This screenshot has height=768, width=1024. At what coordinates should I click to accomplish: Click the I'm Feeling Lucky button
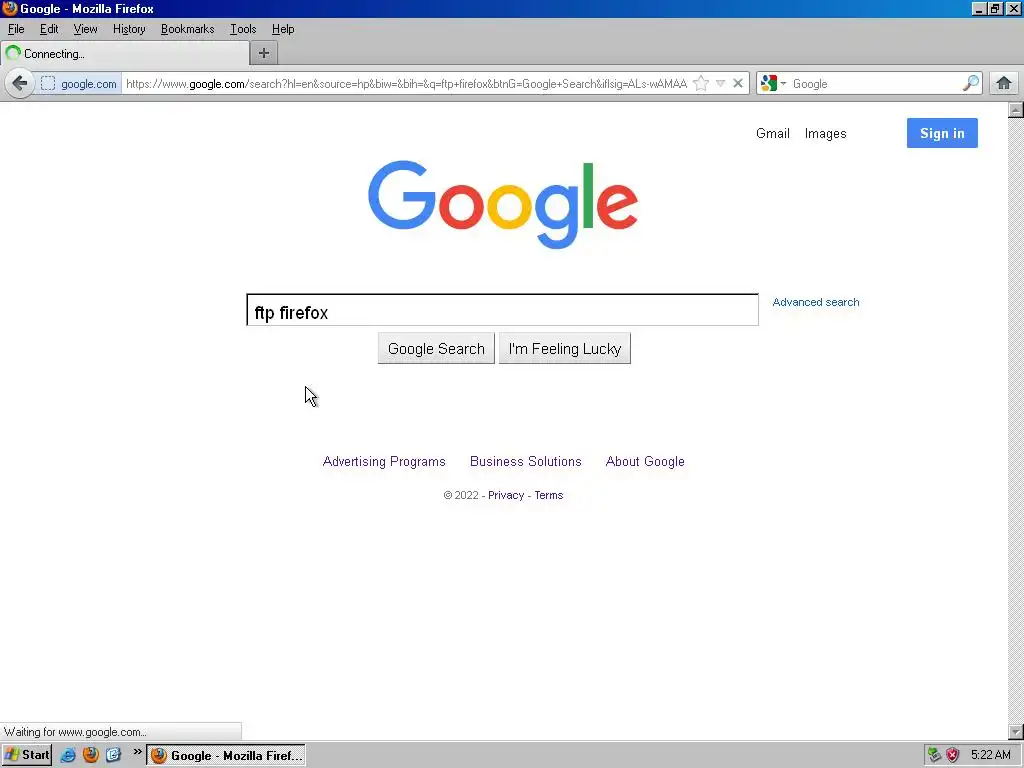click(x=565, y=349)
